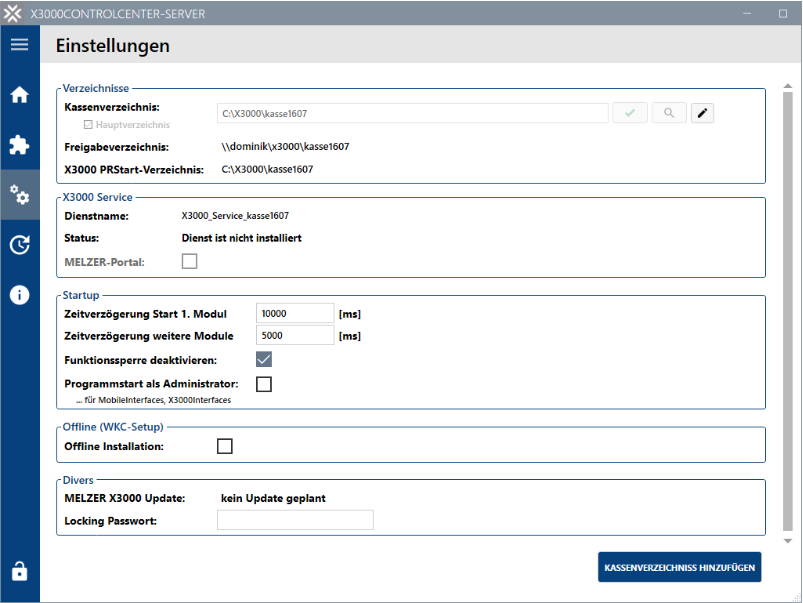This screenshot has height=603, width=803.
Task: Click the scrollbar up arrow
Action: (x=788, y=86)
